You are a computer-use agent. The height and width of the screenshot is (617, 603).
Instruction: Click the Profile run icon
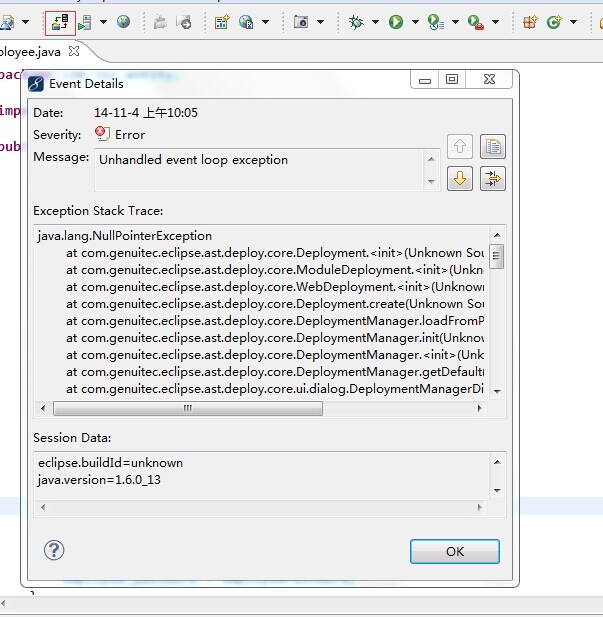click(x=436, y=22)
